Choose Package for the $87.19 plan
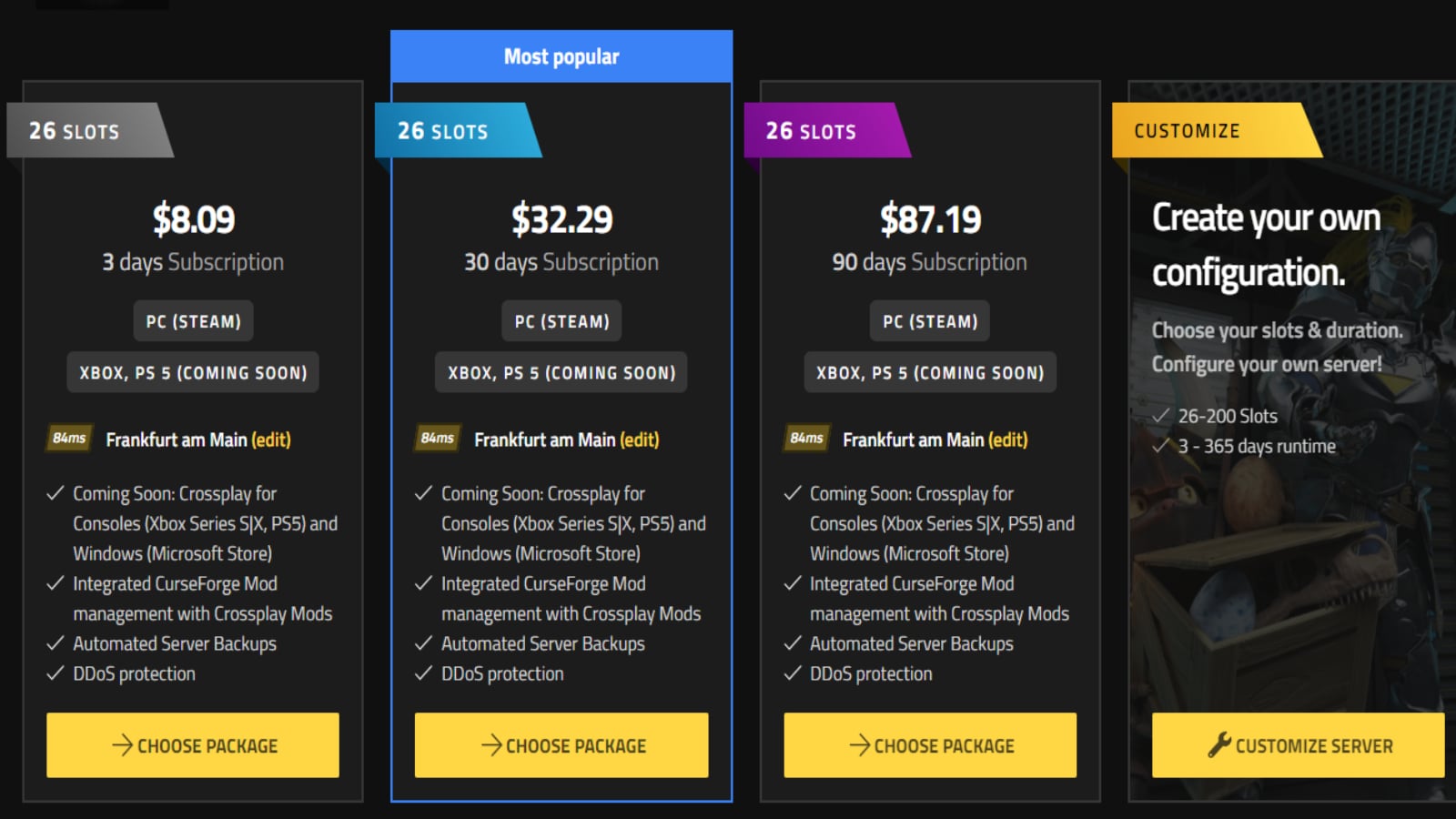Image resolution: width=1456 pixels, height=819 pixels. point(929,745)
